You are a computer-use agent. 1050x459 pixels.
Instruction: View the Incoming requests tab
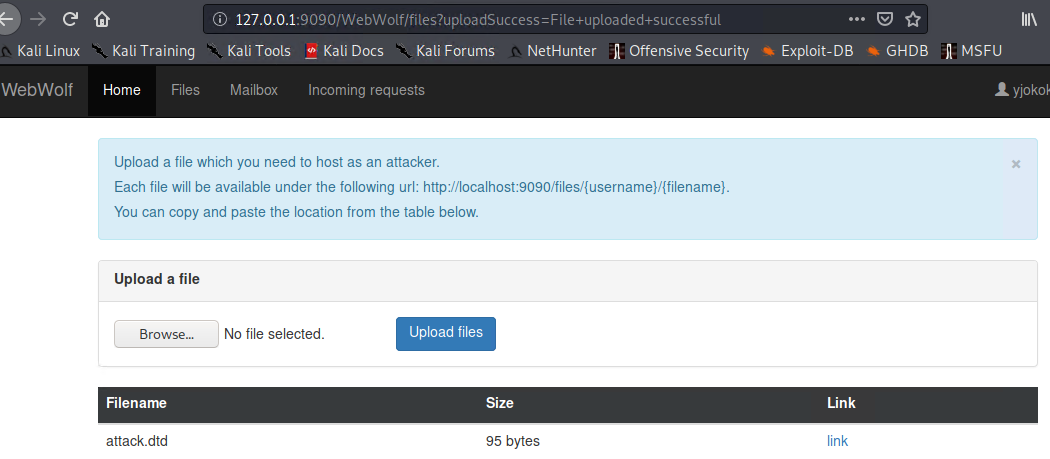coord(366,90)
